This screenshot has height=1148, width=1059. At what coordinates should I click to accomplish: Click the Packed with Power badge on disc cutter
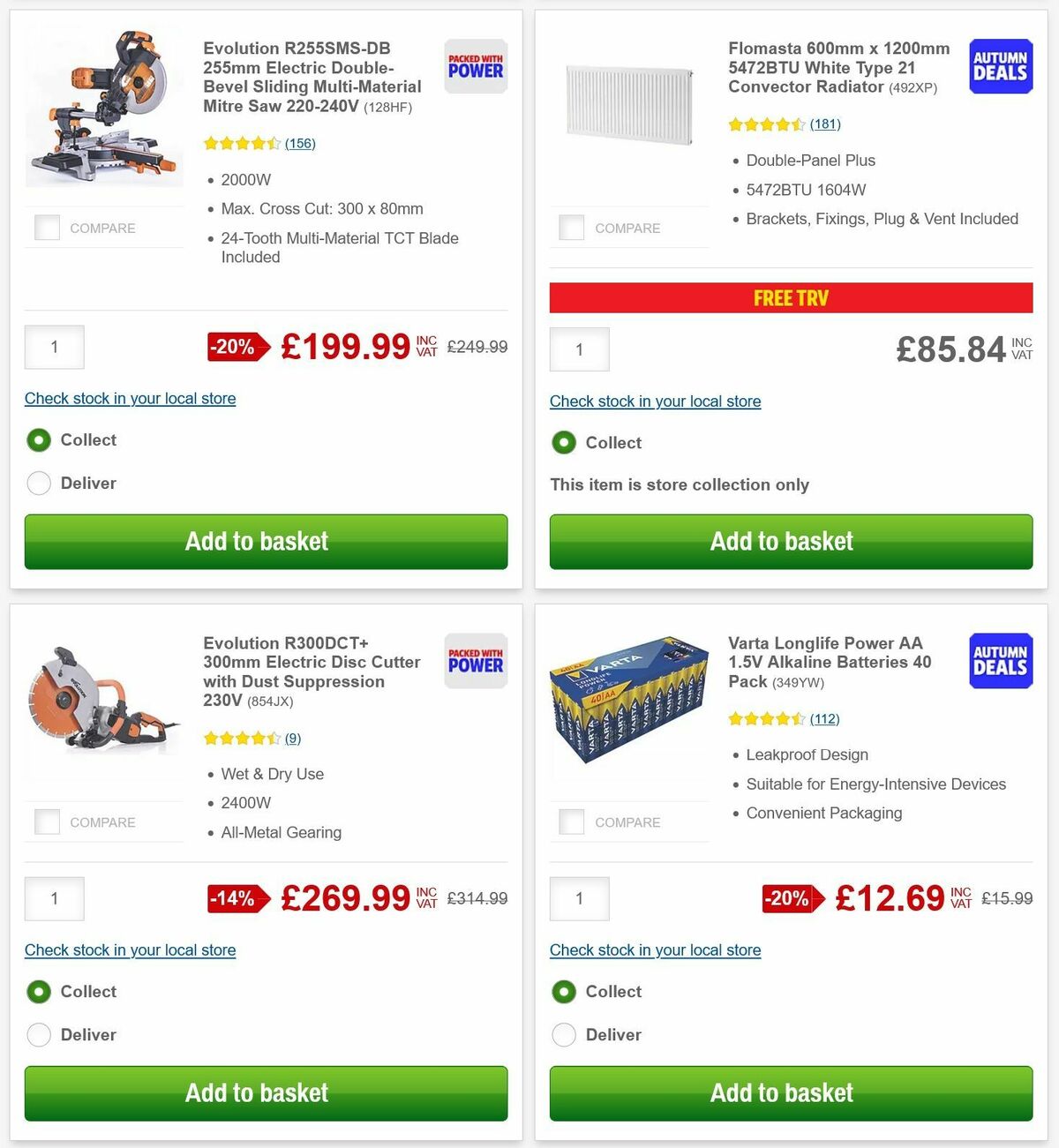pyautogui.click(x=475, y=661)
